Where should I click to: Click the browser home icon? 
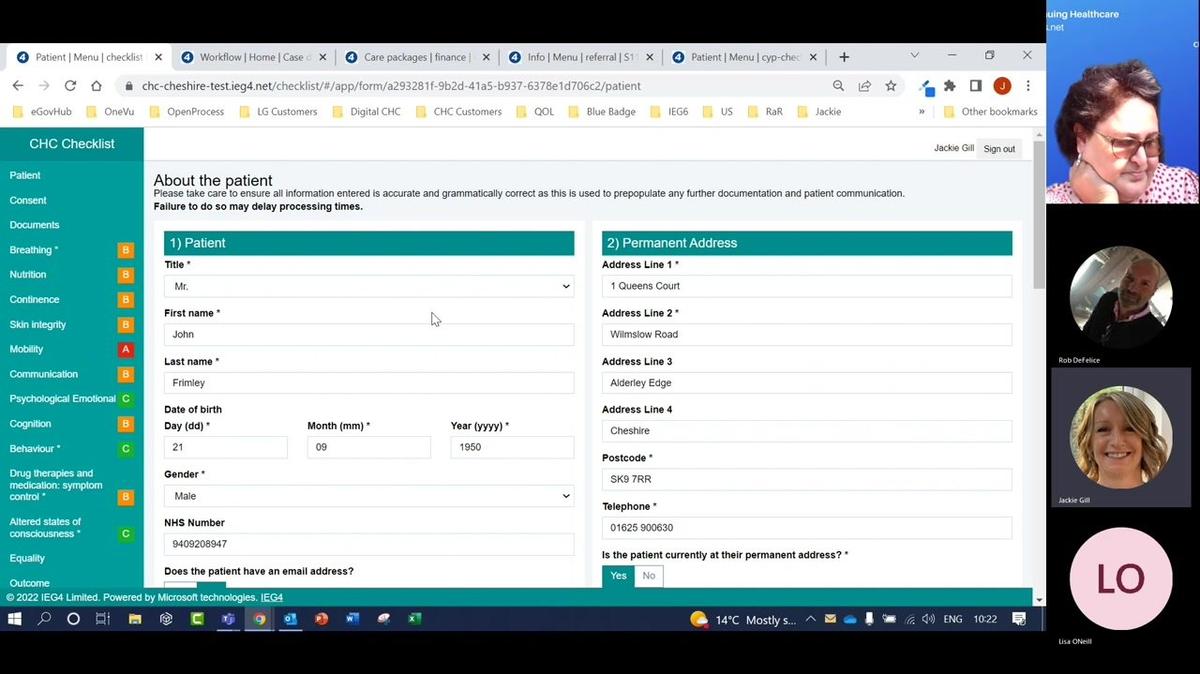[96, 86]
